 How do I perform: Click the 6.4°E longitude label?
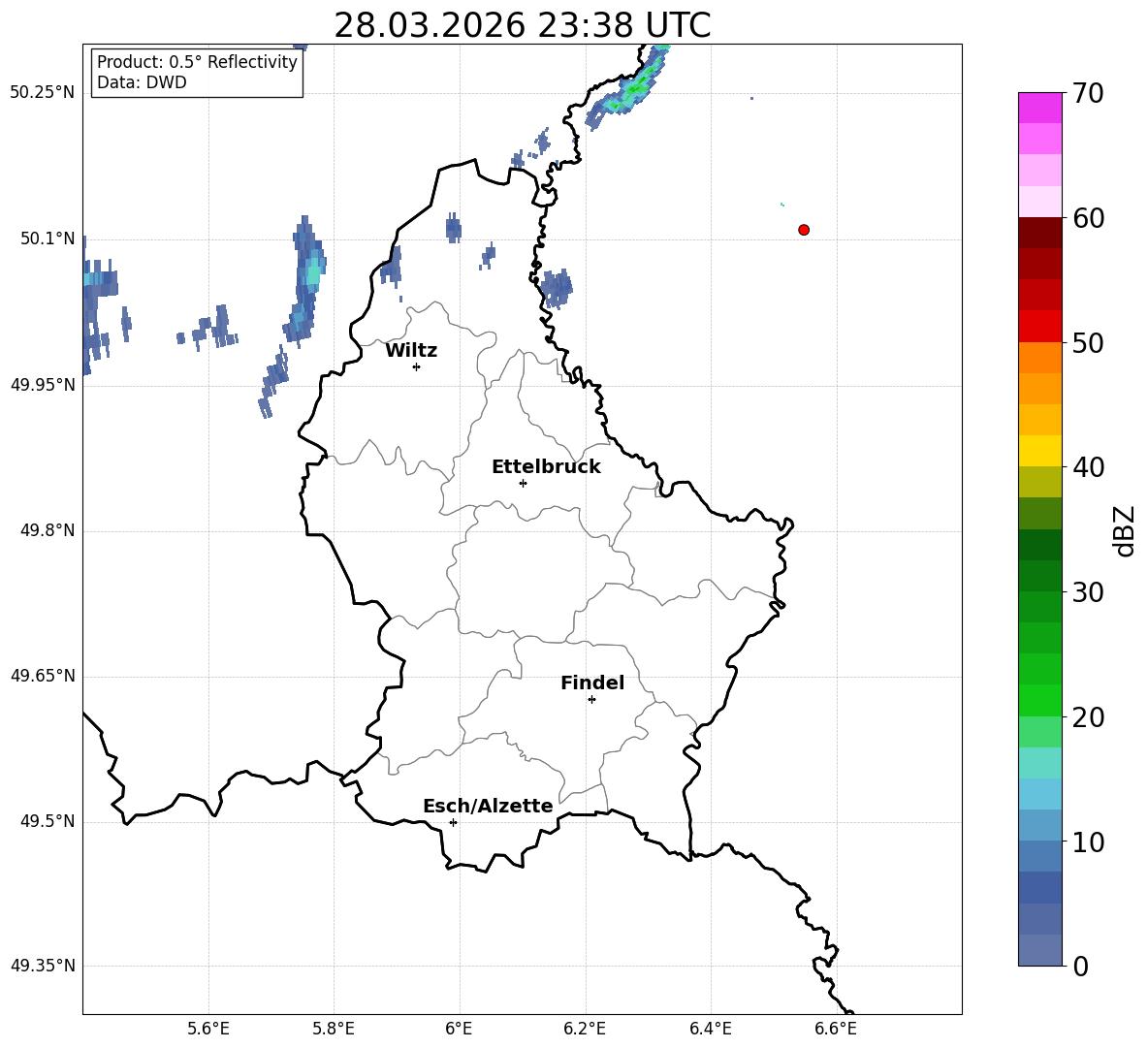[x=710, y=1029]
